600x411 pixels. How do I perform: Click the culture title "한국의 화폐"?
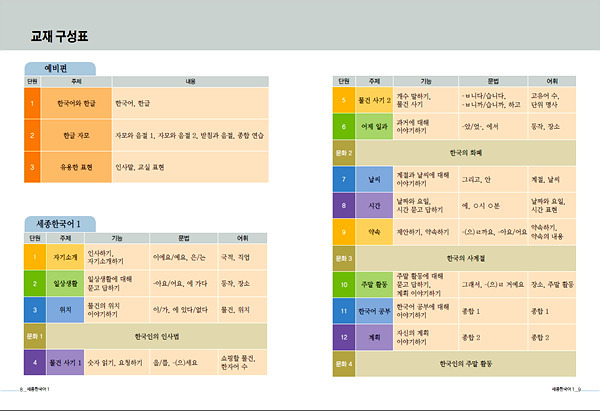point(466,153)
